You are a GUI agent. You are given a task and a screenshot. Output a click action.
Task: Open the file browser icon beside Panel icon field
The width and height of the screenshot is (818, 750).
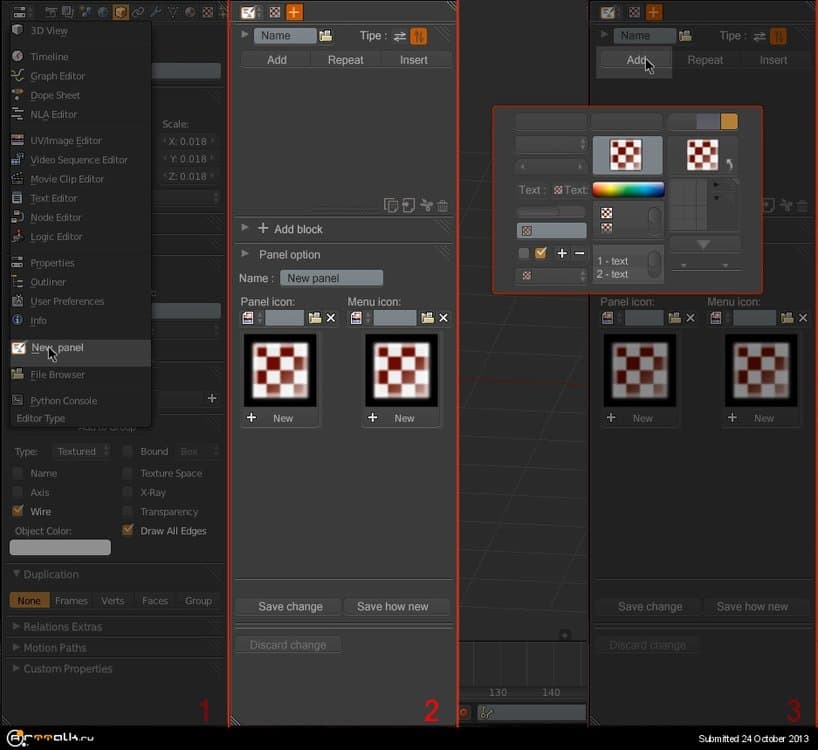tap(314, 318)
